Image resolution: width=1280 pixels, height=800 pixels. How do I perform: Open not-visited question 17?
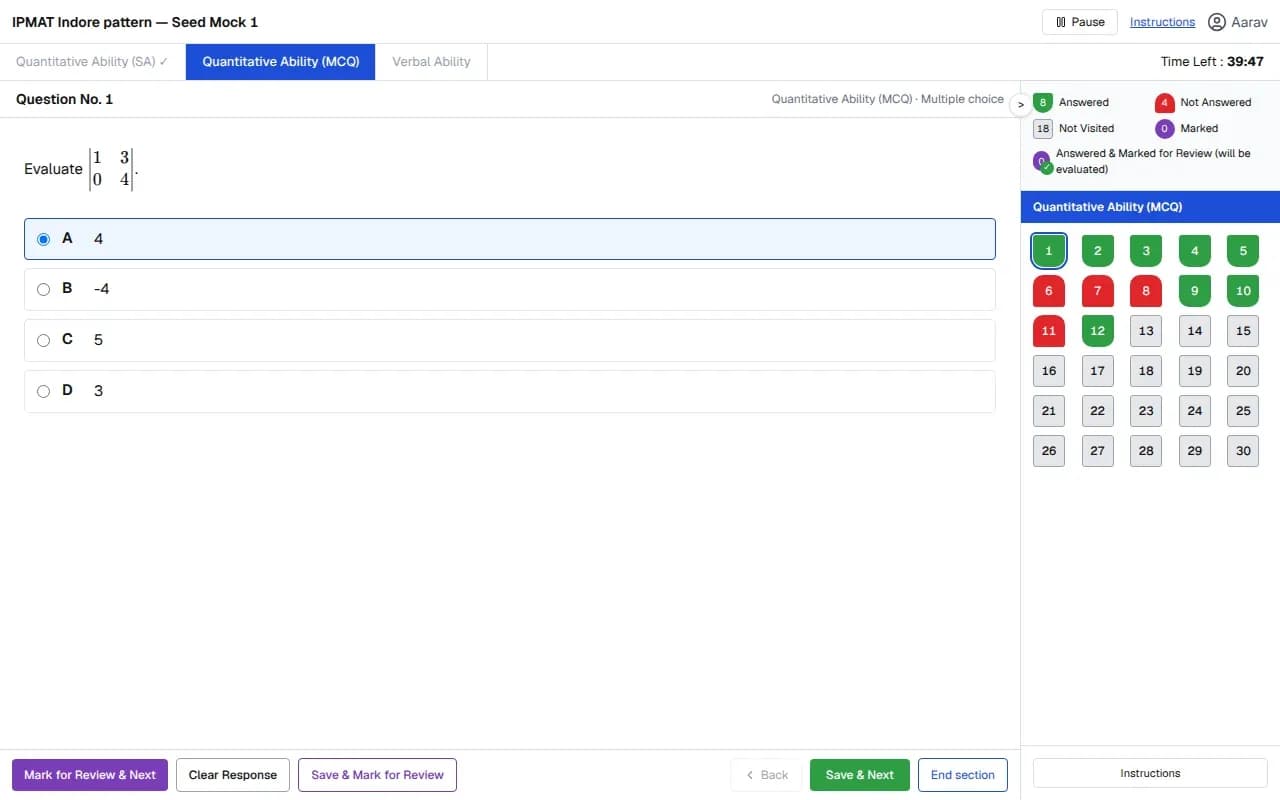[1097, 371]
